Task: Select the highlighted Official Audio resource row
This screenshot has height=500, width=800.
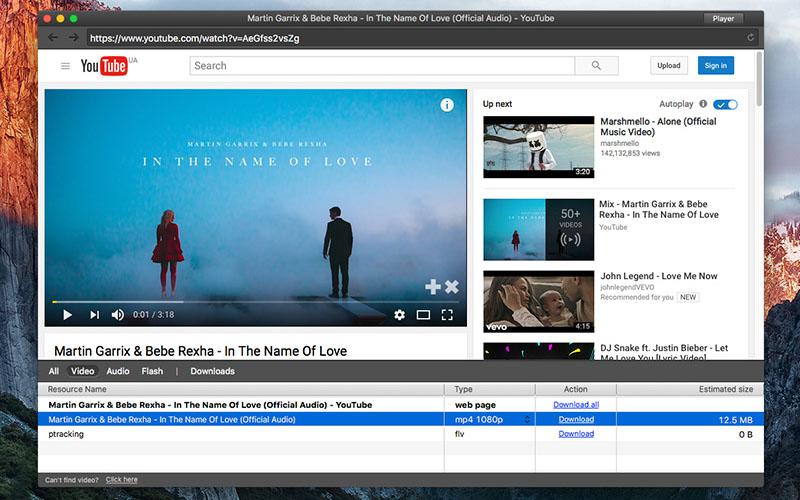Action: (x=401, y=419)
